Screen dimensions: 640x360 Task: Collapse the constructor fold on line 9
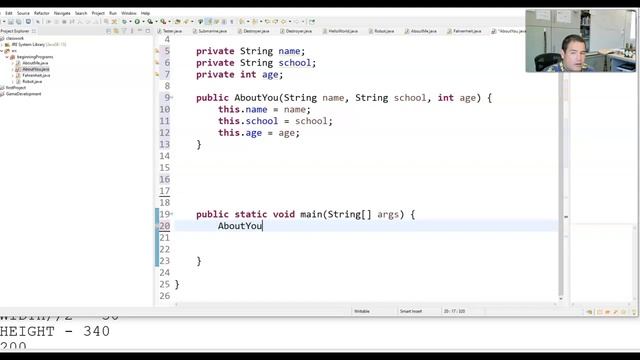coord(172,98)
